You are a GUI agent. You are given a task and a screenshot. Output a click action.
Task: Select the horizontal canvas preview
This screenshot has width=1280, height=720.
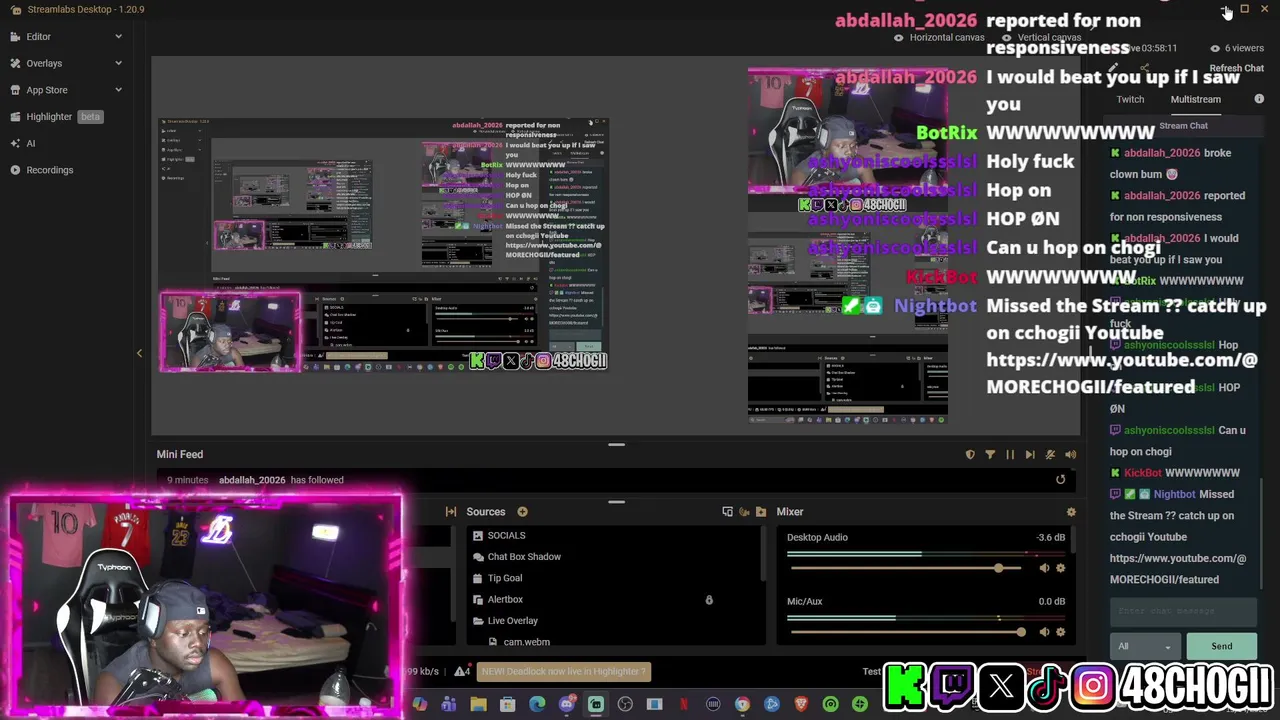coord(384,245)
